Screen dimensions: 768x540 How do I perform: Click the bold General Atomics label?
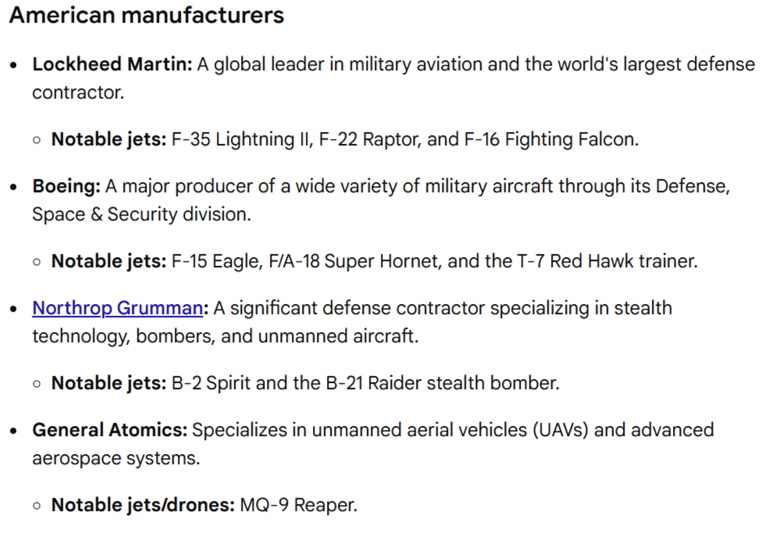click(109, 430)
